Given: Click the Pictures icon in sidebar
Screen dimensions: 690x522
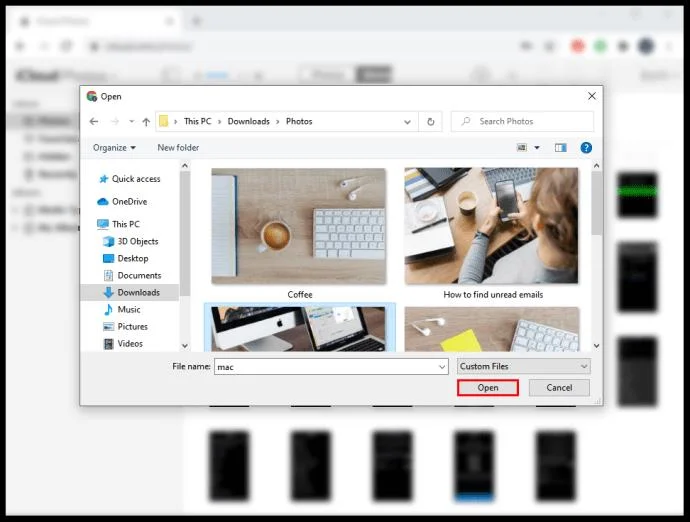Looking at the screenshot, I should coord(108,327).
